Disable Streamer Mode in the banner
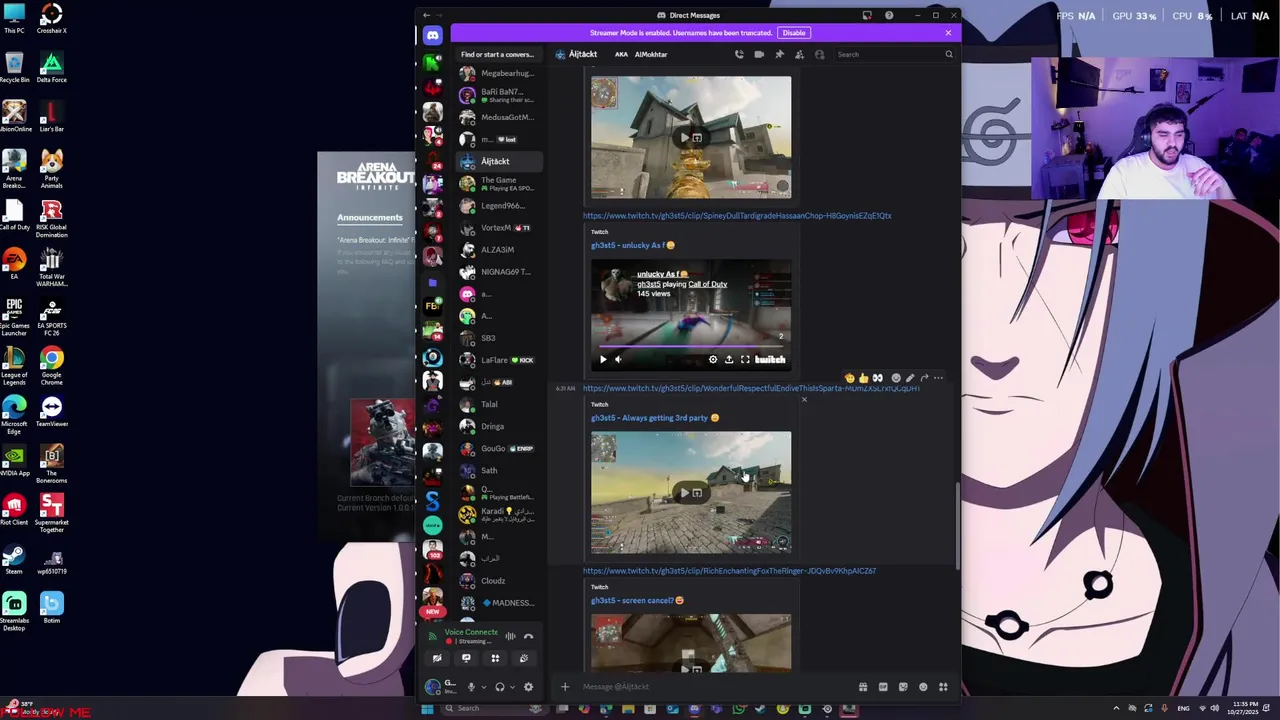This screenshot has width=1280, height=720. 794,33
